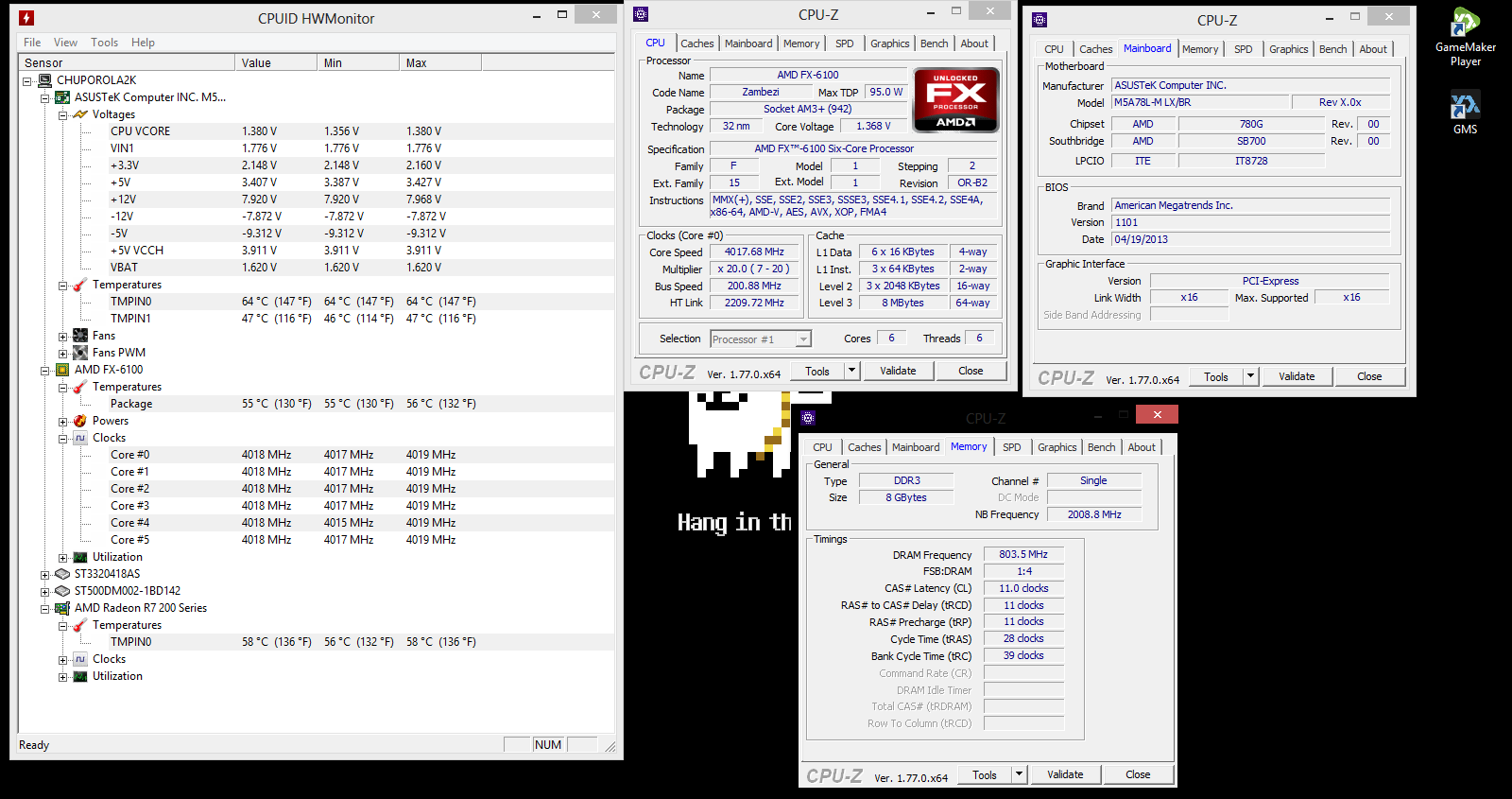Click the BIOS Version value 1101

point(1250,222)
